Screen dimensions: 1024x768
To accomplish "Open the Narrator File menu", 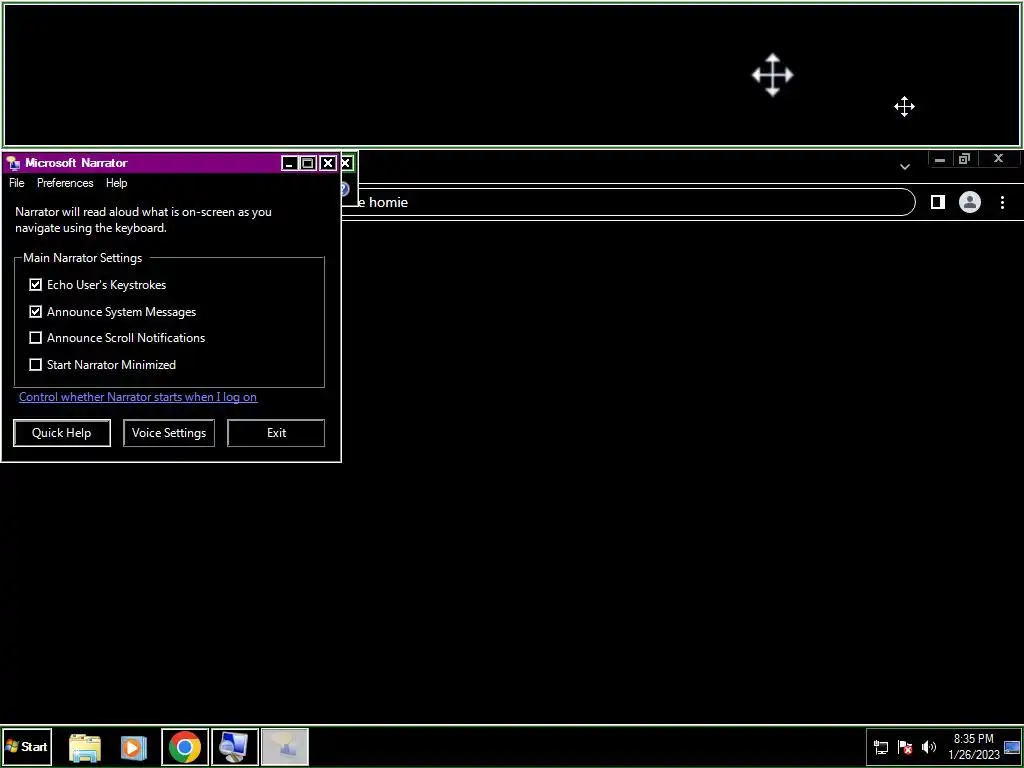I will 16,183.
